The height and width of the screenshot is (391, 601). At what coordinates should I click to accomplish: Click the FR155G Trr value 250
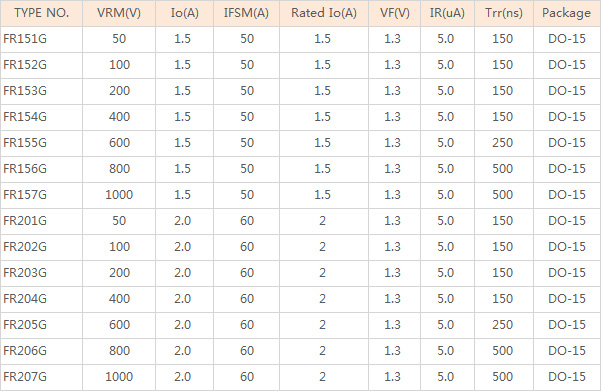tap(502, 143)
